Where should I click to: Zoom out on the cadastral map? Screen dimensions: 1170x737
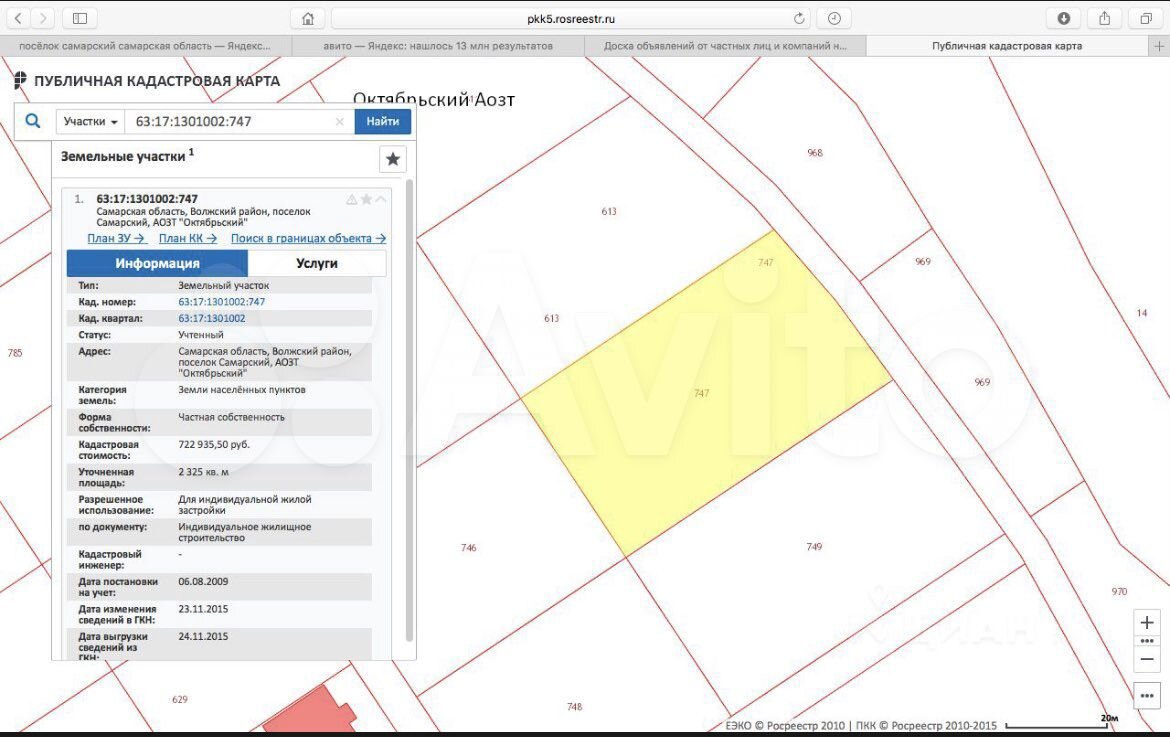click(x=1147, y=659)
